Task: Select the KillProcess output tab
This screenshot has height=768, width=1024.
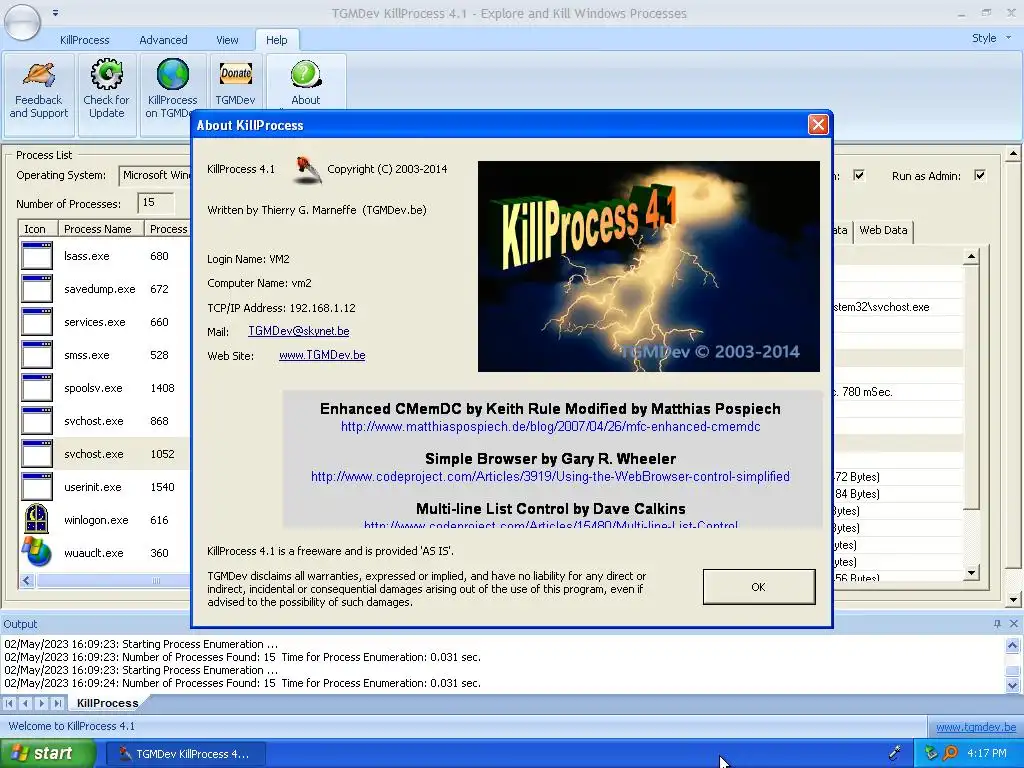Action: click(108, 703)
